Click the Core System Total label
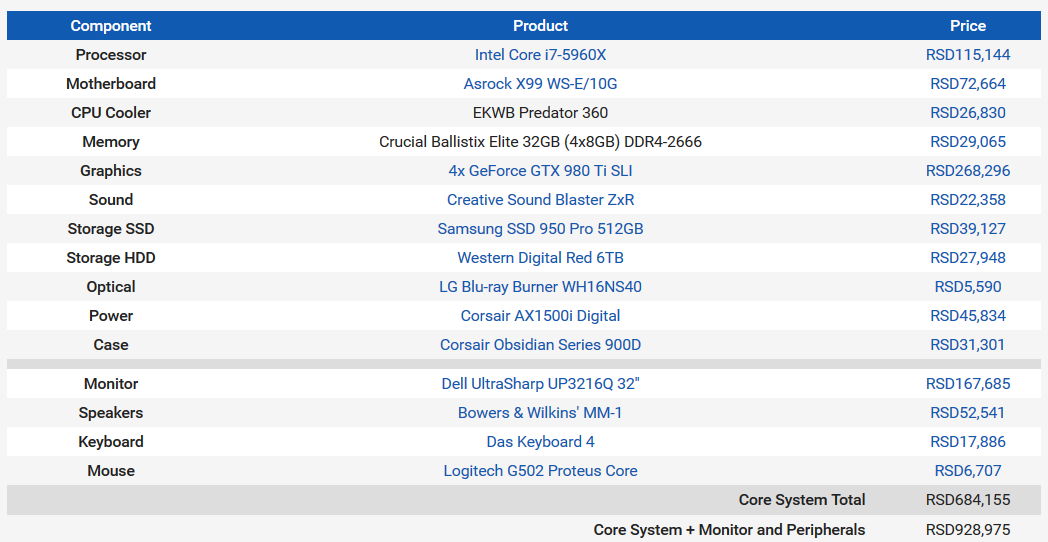Screen dimensions: 1048x542 (x=802, y=500)
